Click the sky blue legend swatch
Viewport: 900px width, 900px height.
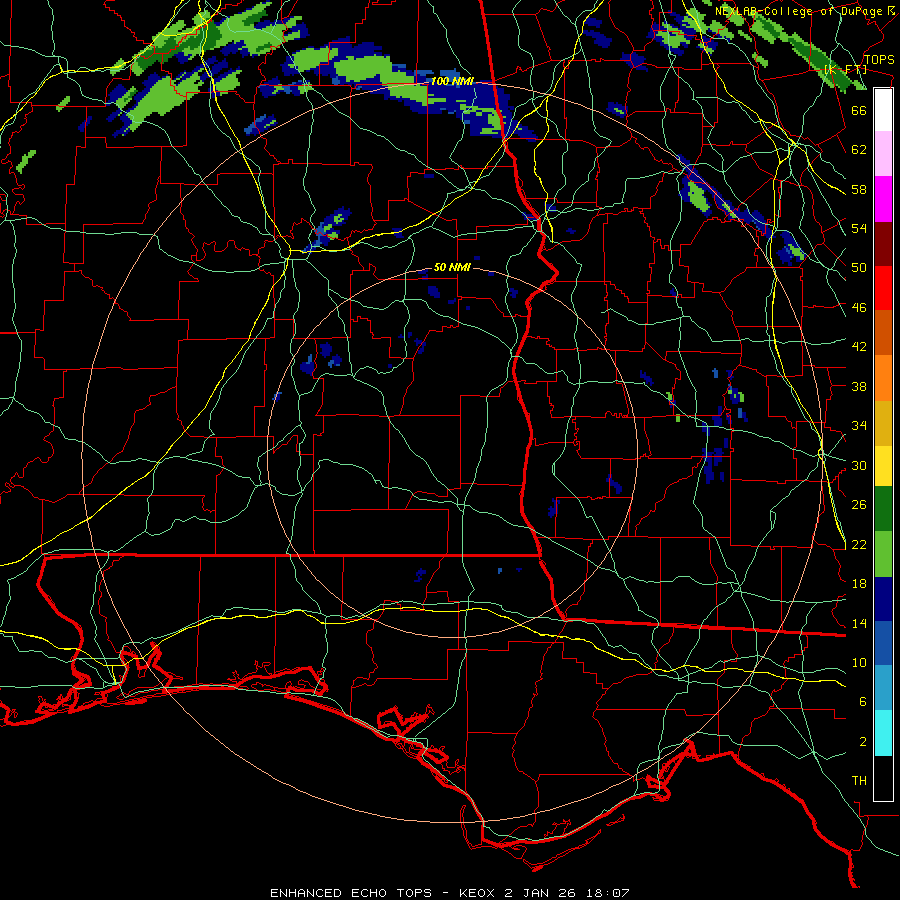click(x=883, y=688)
